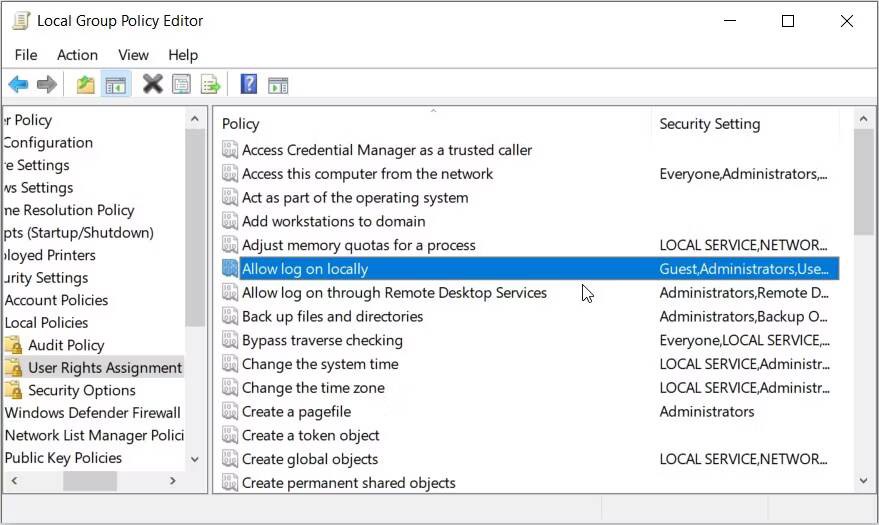This screenshot has width=879, height=525.
Task: Open the Action menu
Action: (x=77, y=55)
